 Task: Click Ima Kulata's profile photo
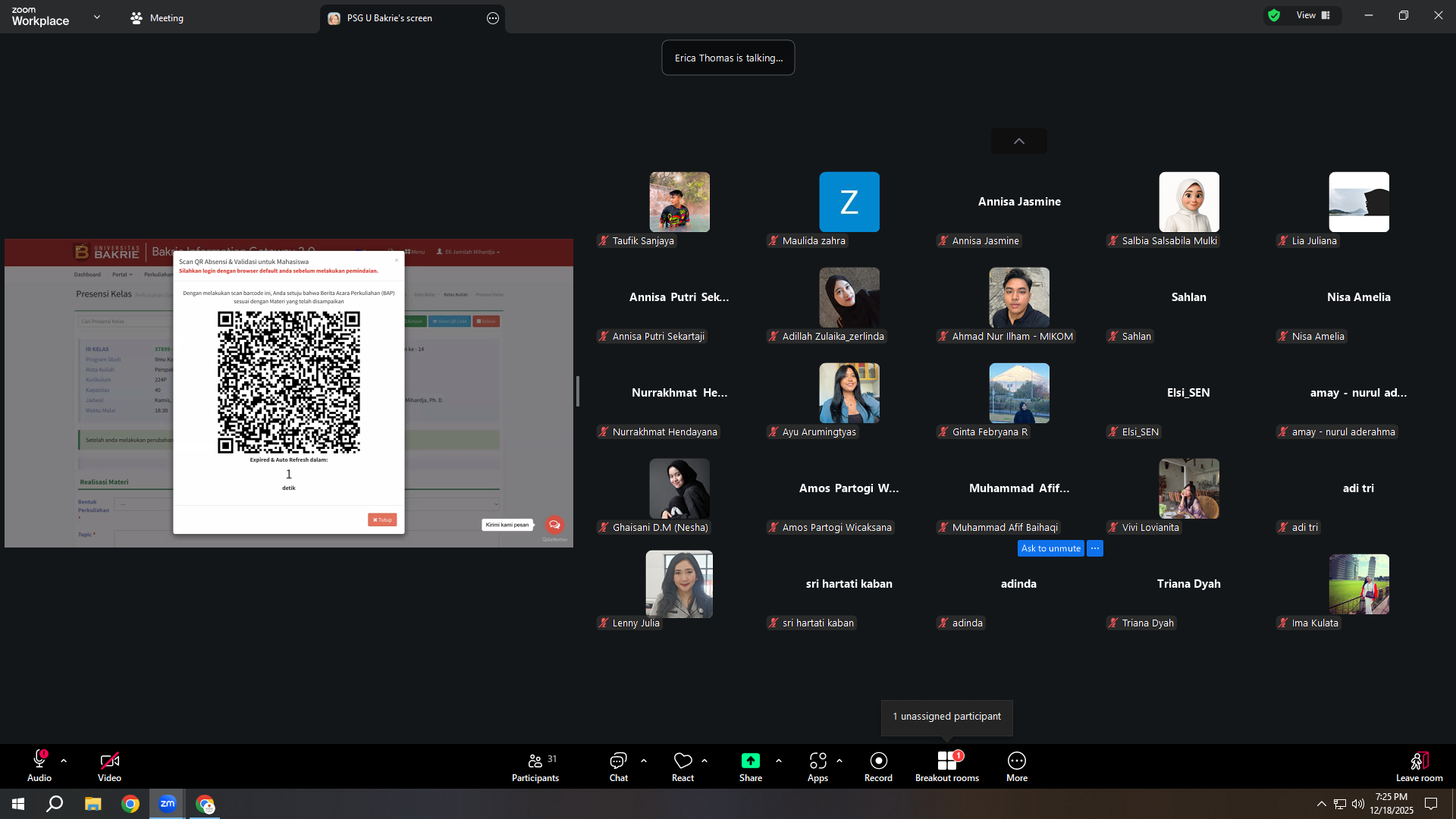[x=1359, y=584]
